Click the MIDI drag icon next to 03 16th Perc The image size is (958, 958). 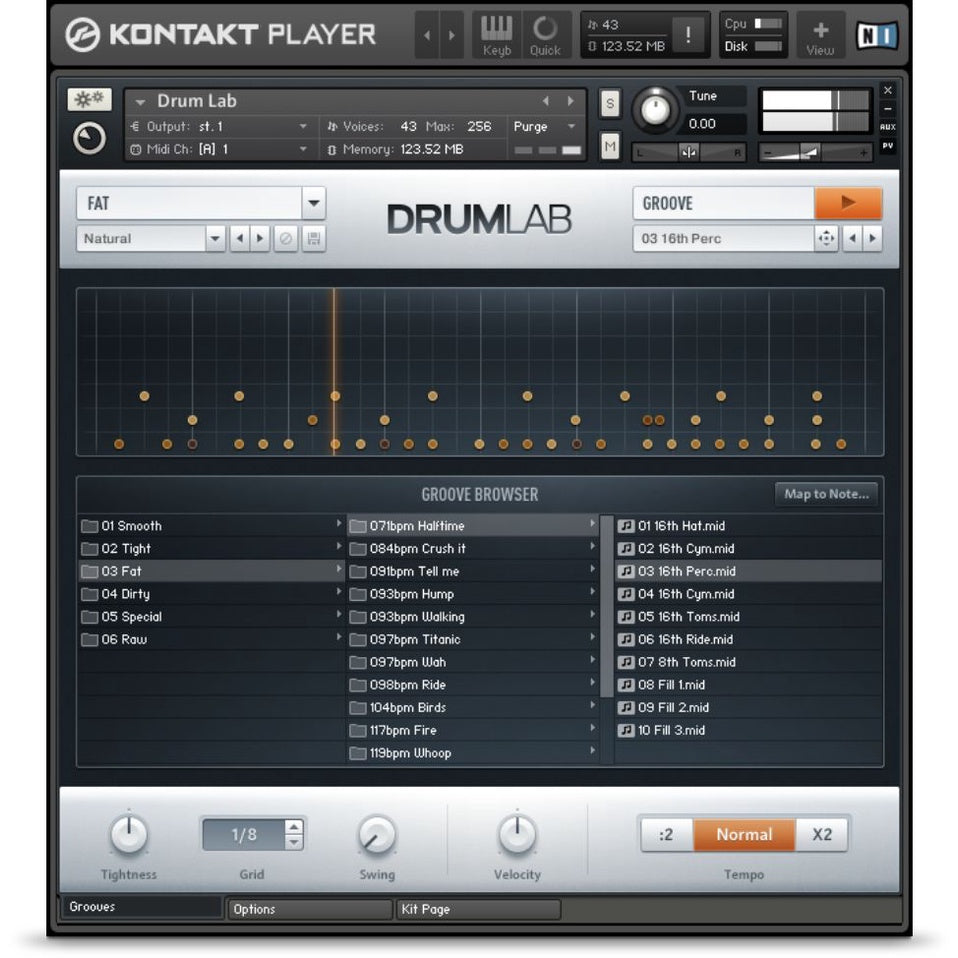point(826,239)
